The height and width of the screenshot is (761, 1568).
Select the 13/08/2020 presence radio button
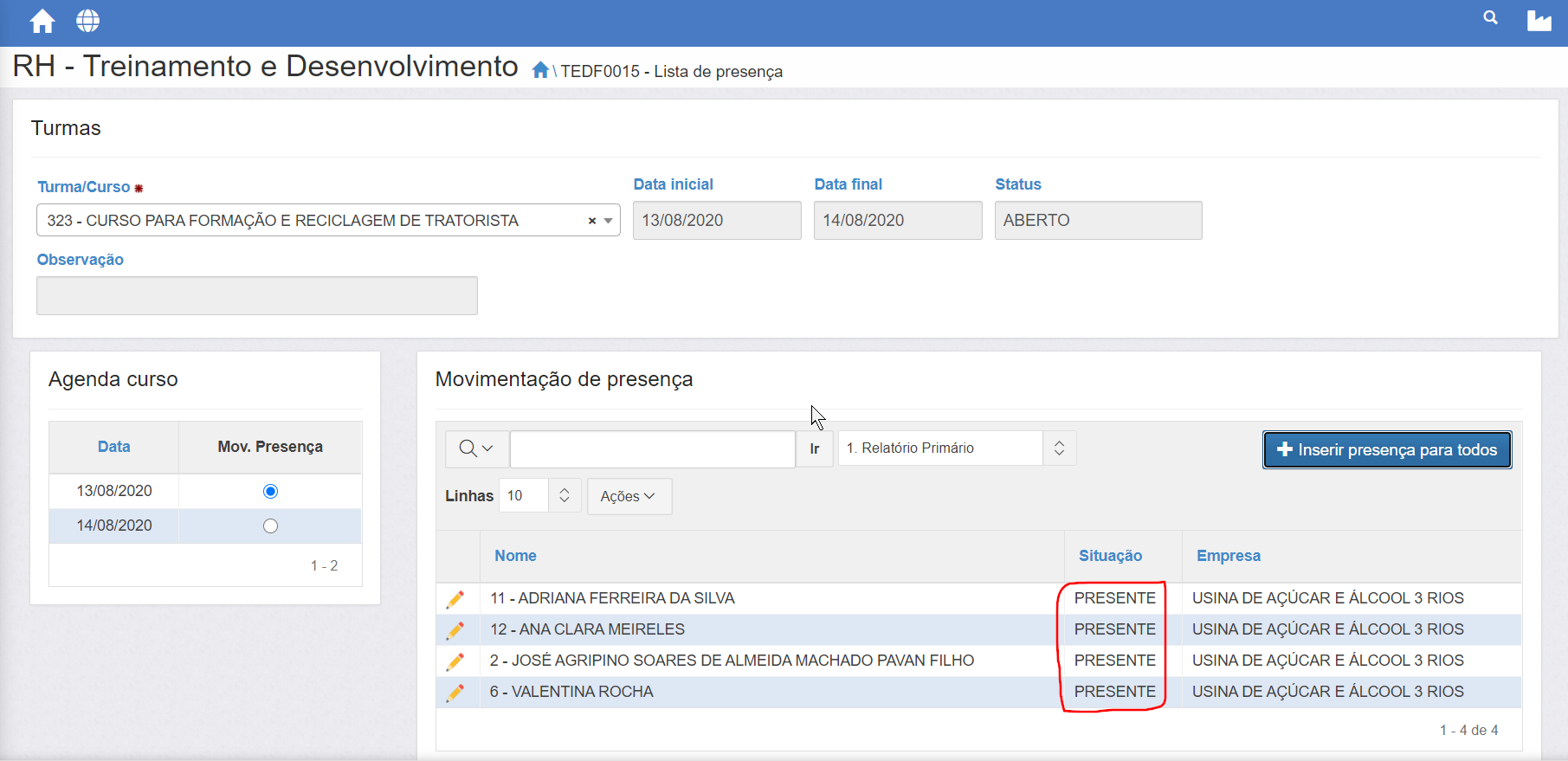click(x=270, y=491)
